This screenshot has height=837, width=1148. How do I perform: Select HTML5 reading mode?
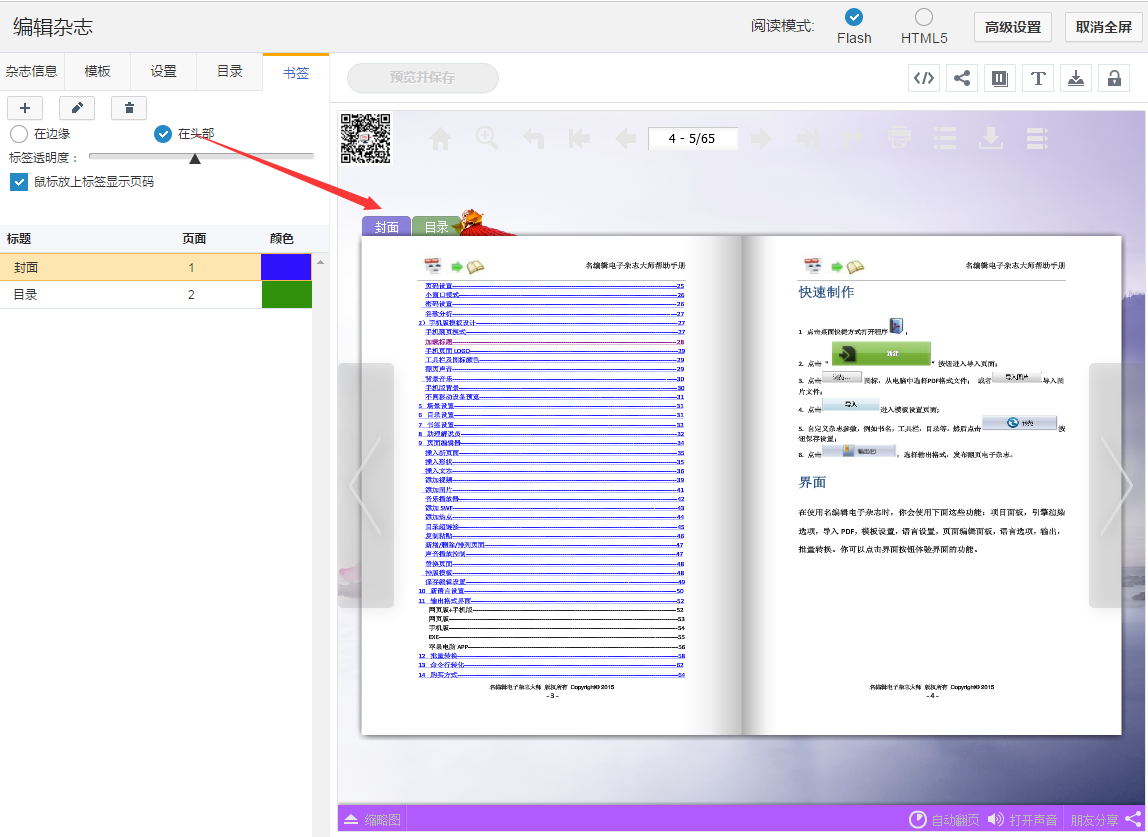point(924,17)
